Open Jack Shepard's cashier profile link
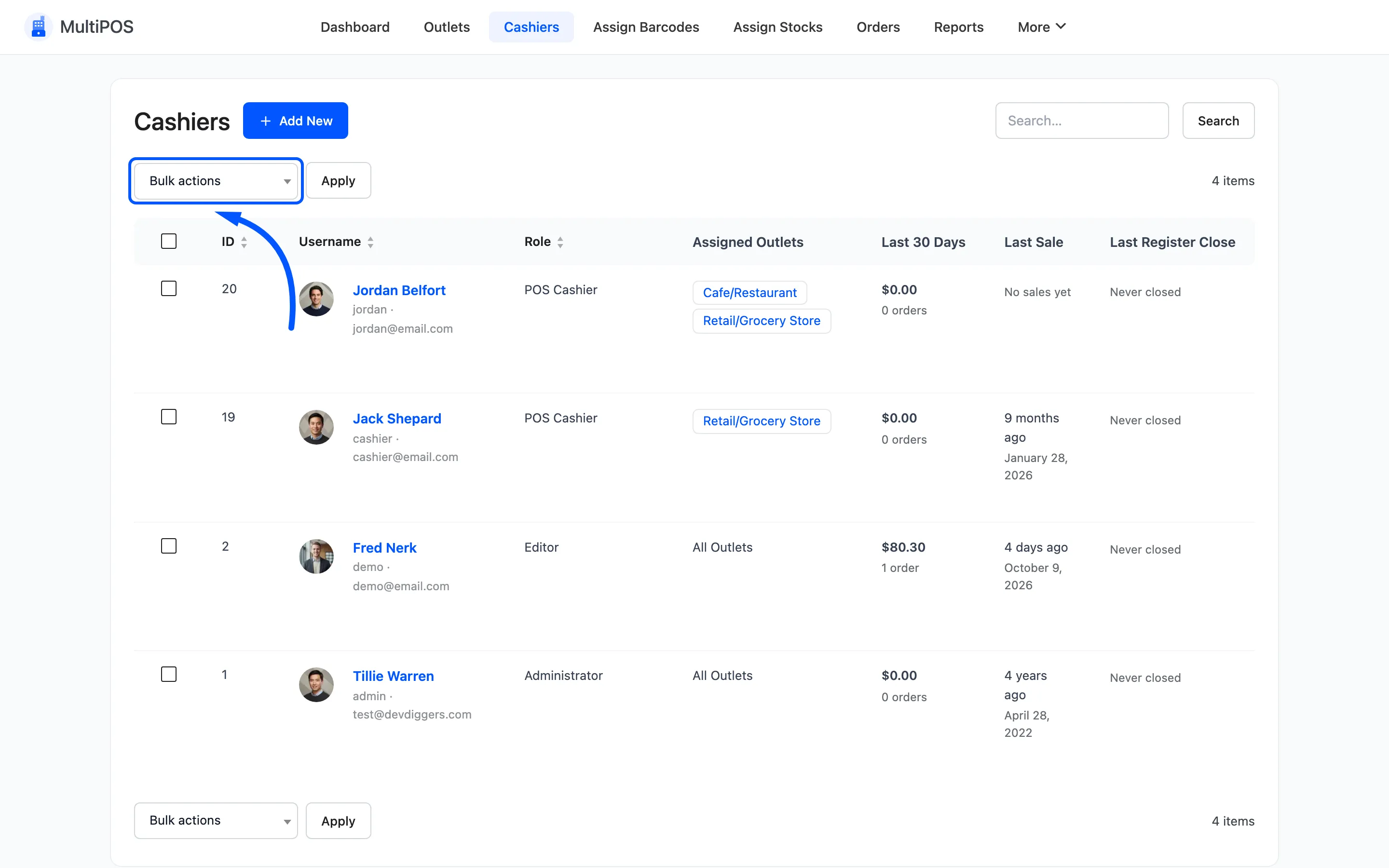Screen dimensions: 1389x868 point(396,419)
